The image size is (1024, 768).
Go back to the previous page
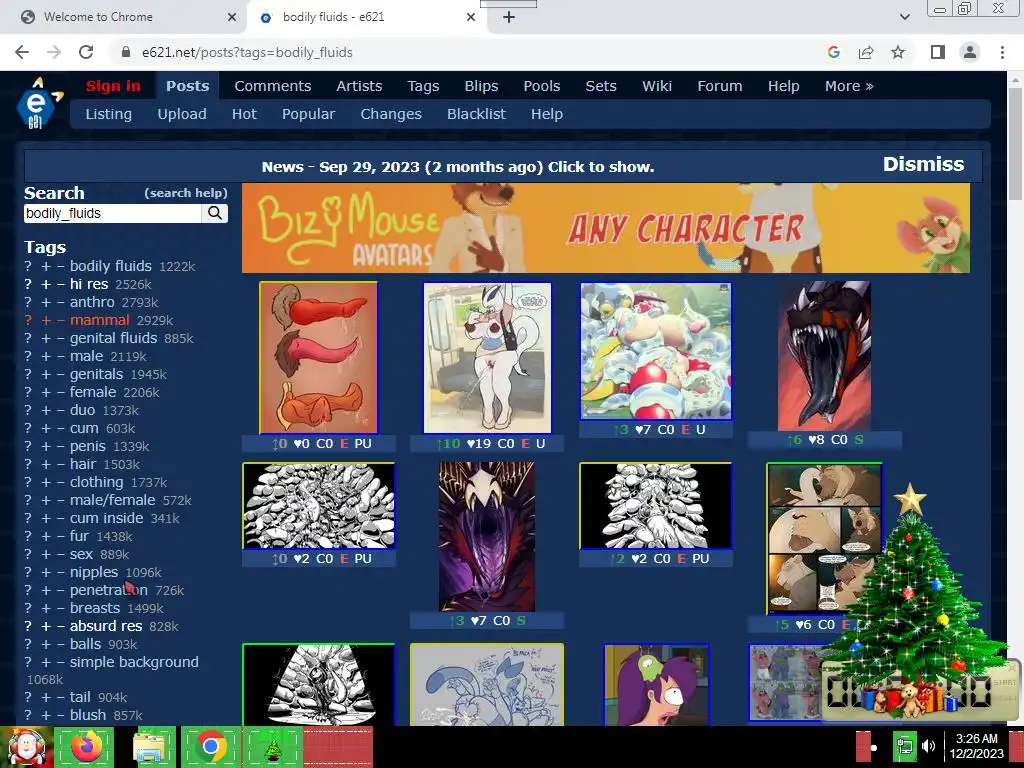[22, 52]
